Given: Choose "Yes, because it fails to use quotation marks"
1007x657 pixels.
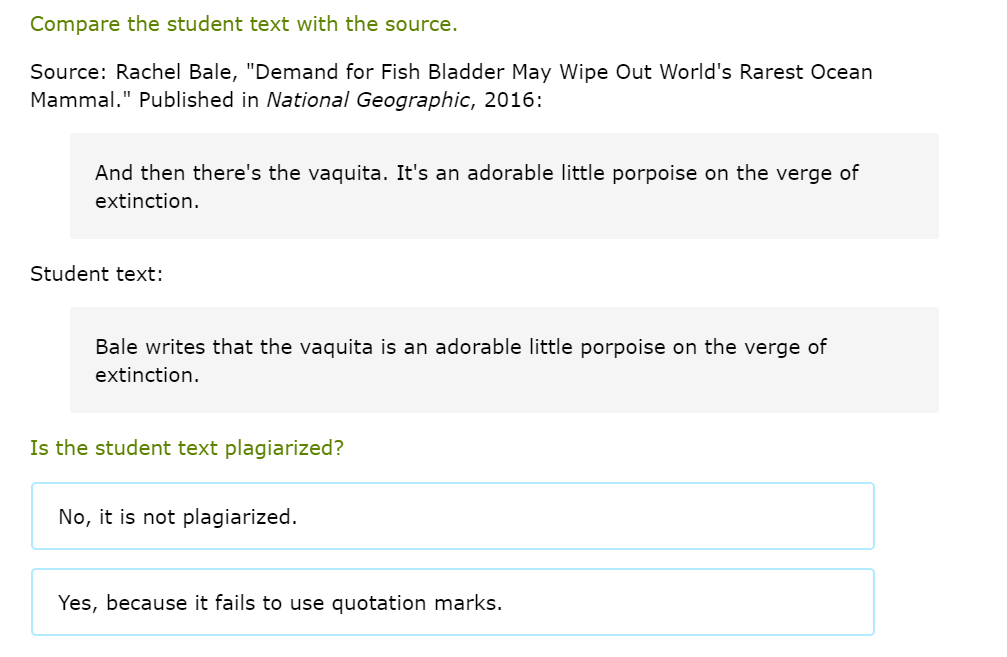Looking at the screenshot, I should coord(452,603).
